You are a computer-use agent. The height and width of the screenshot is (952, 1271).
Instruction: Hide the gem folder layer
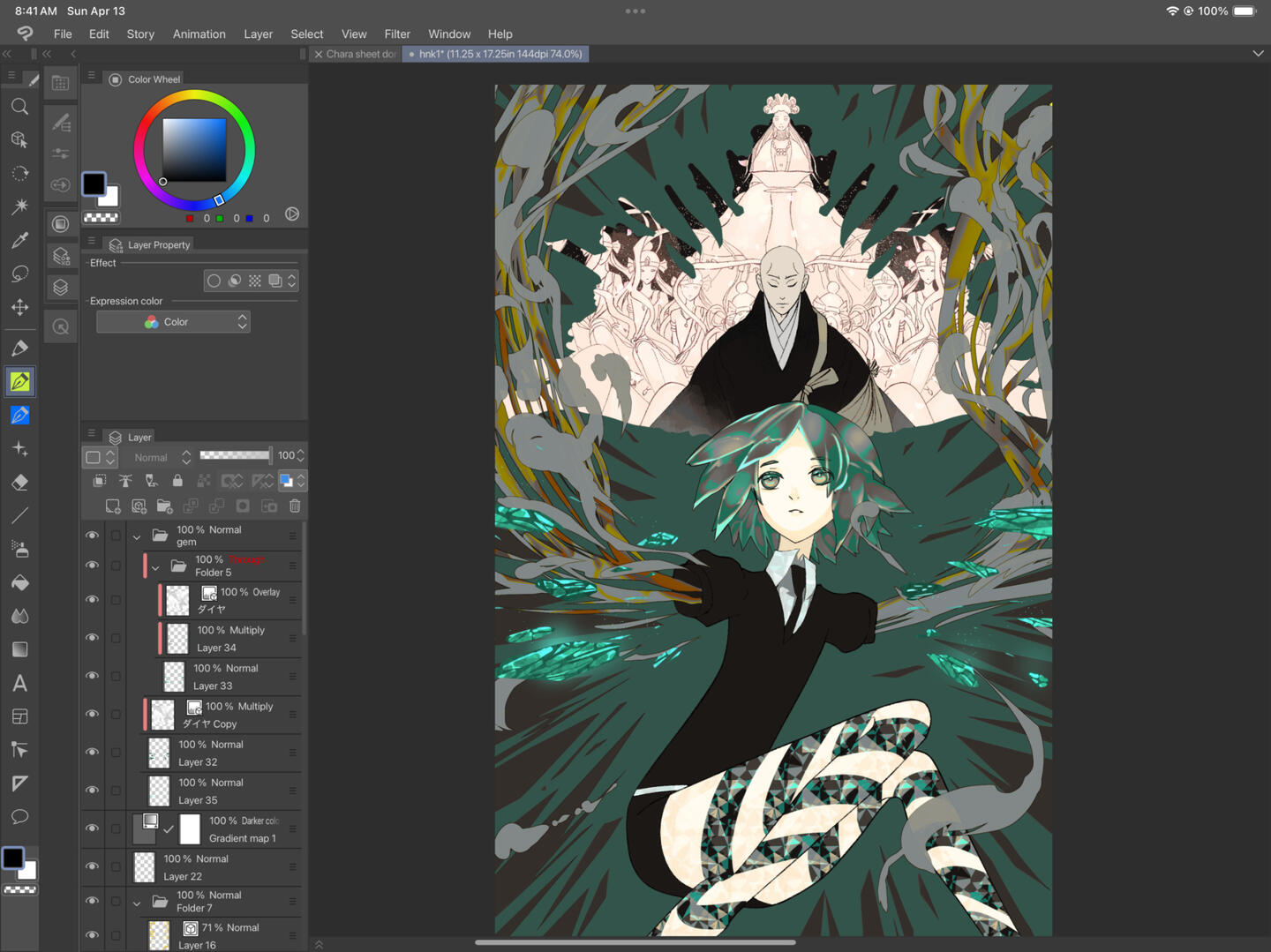point(92,536)
